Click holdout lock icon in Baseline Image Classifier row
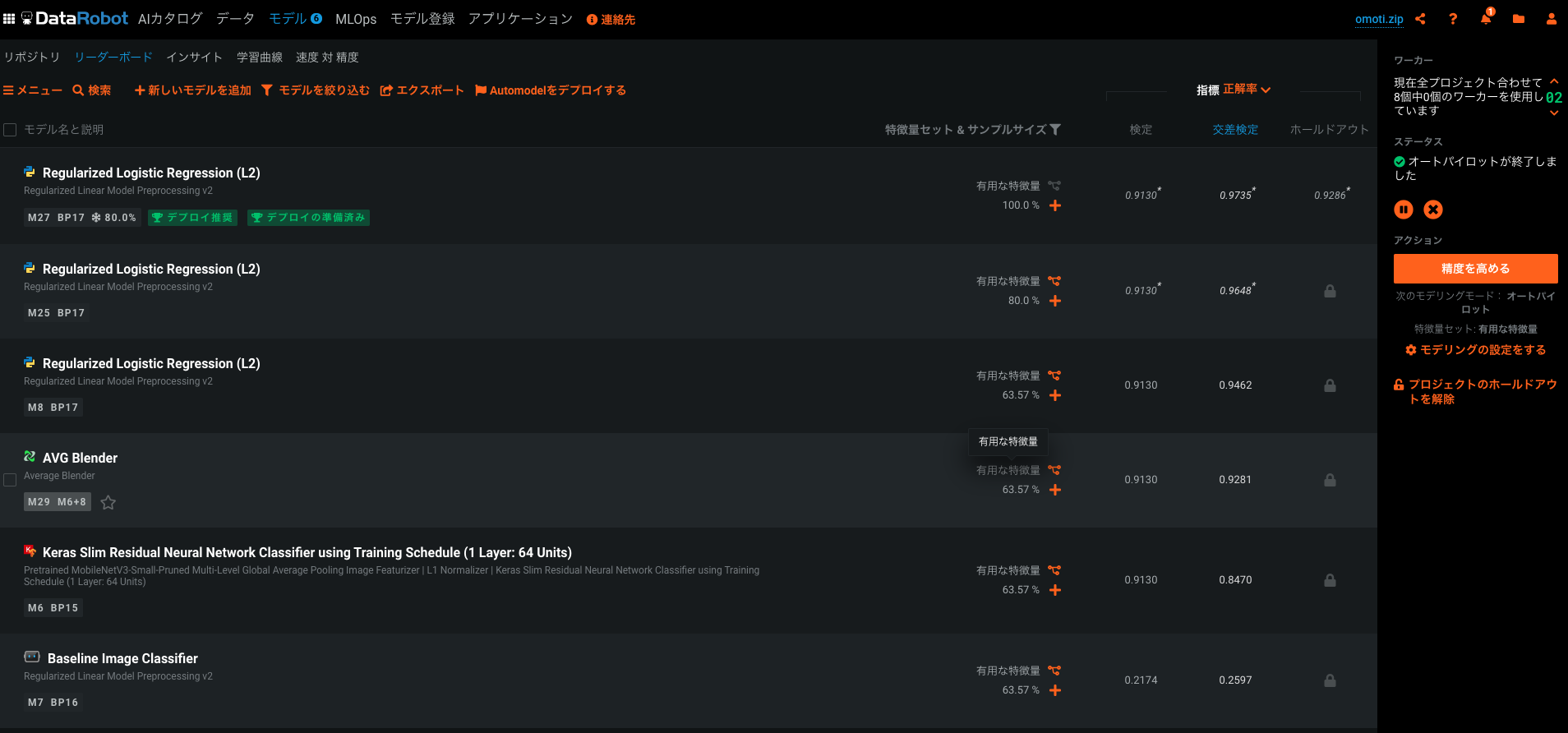Image resolution: width=1568 pixels, height=733 pixels. tap(1330, 680)
